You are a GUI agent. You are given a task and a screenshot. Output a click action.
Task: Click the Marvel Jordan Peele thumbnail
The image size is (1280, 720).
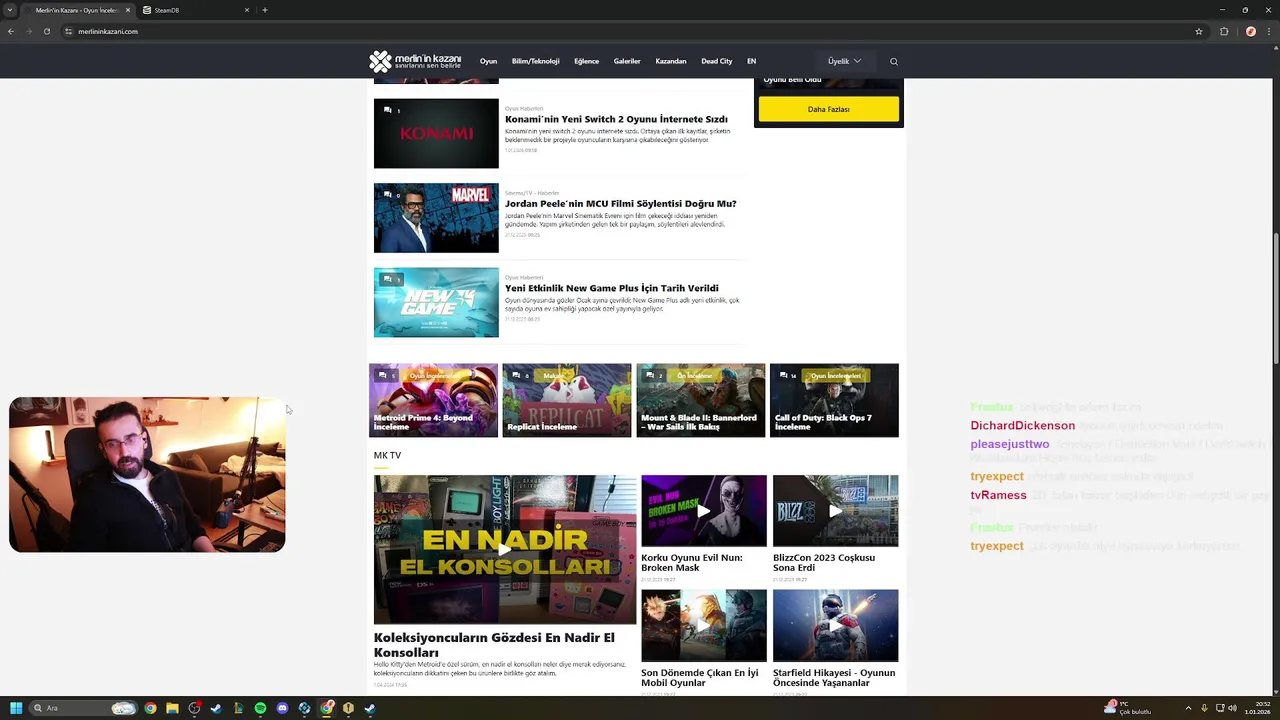pyautogui.click(x=436, y=218)
